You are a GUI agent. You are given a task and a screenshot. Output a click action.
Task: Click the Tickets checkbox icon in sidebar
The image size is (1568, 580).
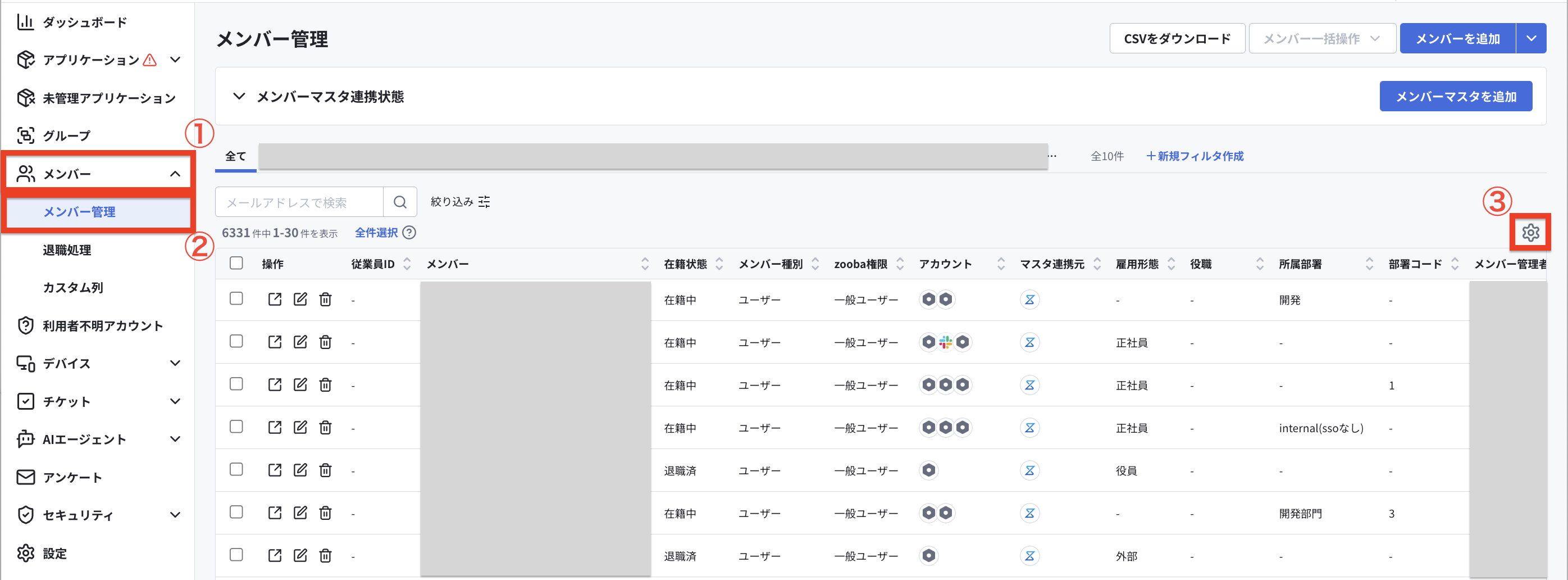26,401
